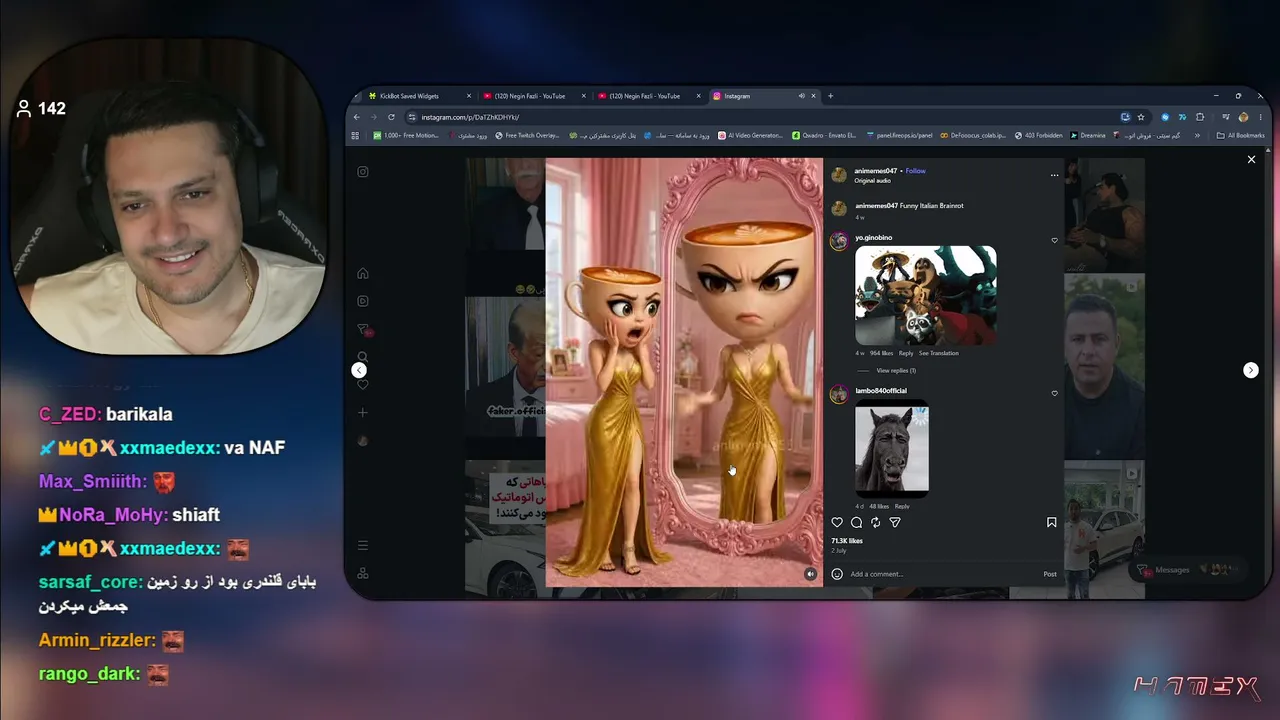
Task: Open the comment bubble icon under the post
Action: tap(856, 522)
